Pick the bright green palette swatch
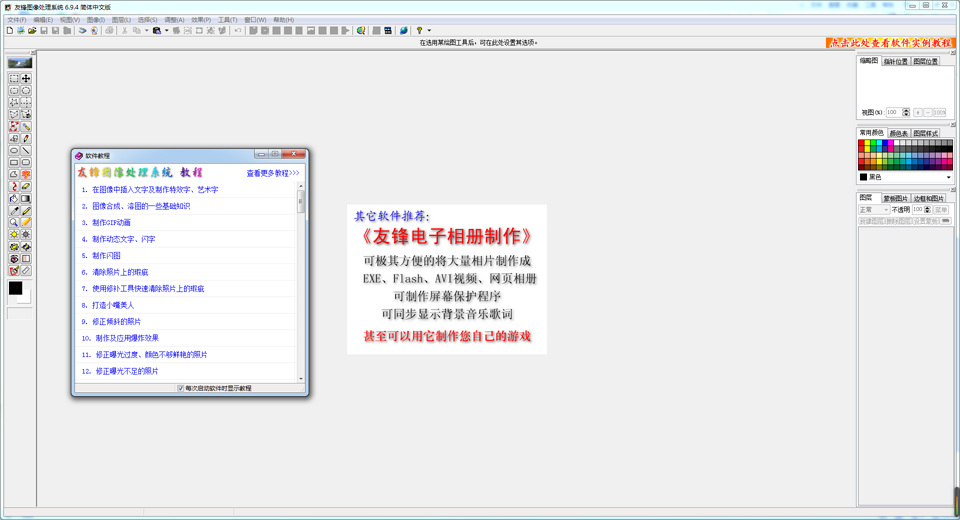 [x=873, y=143]
